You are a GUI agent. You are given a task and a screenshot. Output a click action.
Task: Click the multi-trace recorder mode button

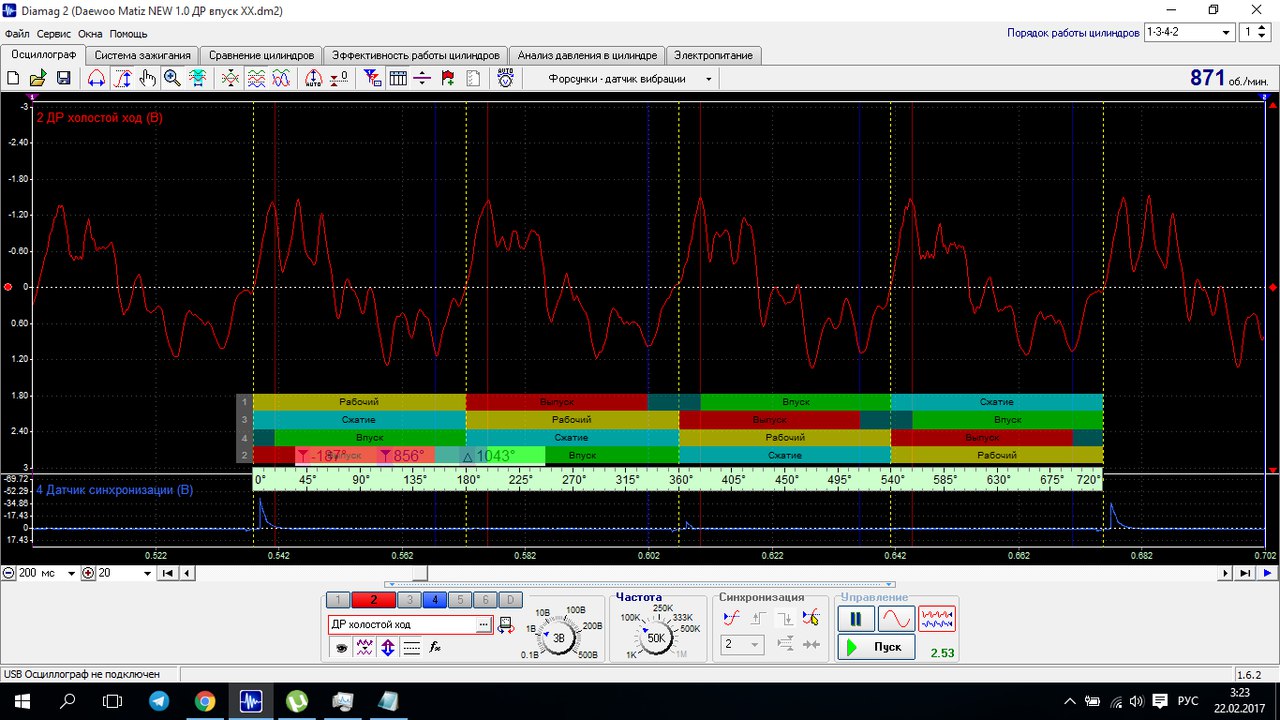937,619
